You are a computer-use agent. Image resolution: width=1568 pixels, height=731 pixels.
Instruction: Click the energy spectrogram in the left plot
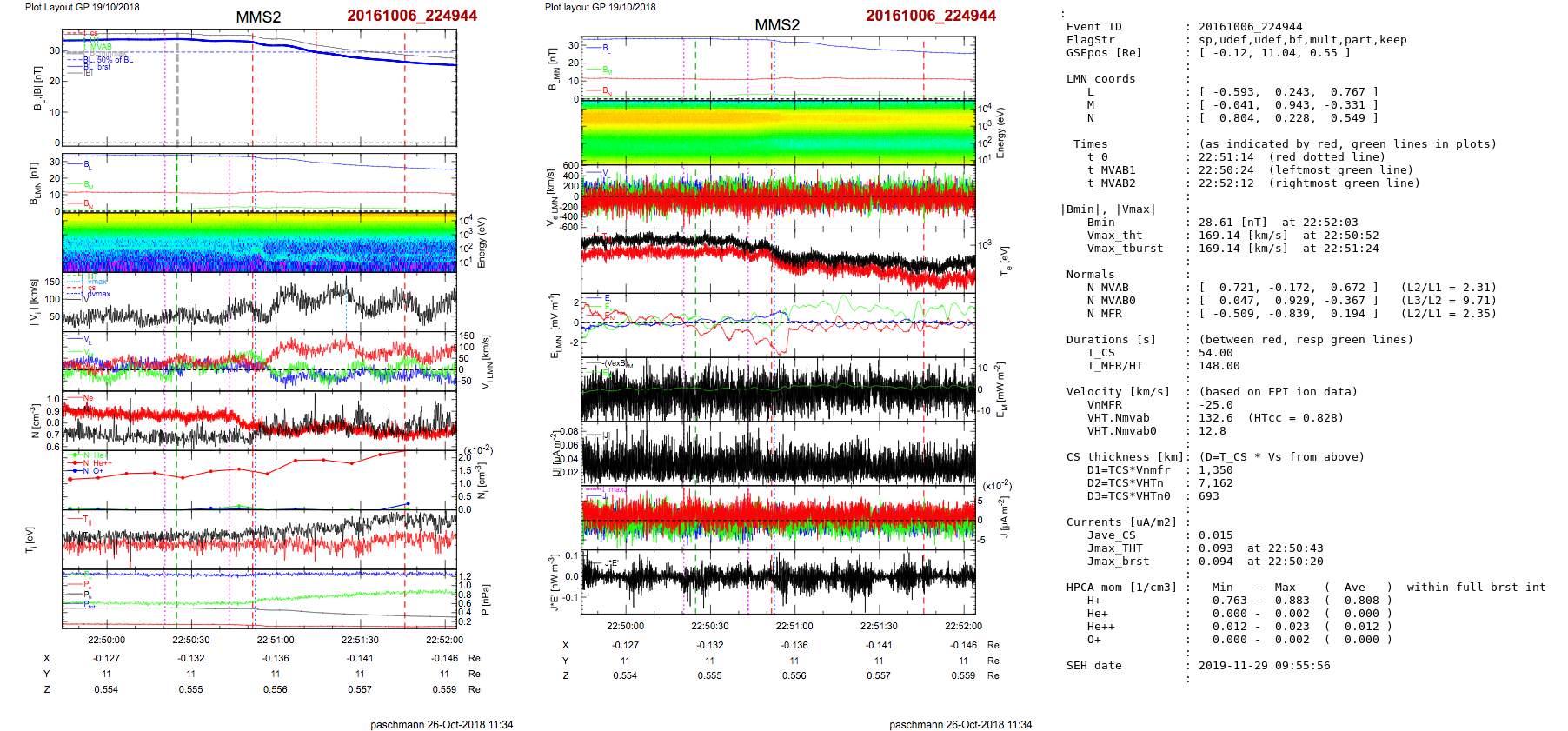pos(259,243)
